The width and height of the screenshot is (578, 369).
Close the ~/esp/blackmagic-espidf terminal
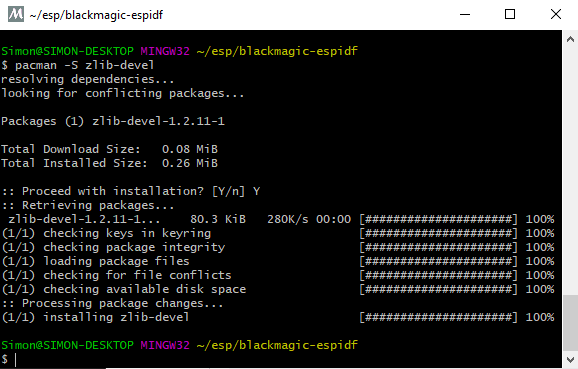[x=556, y=14]
